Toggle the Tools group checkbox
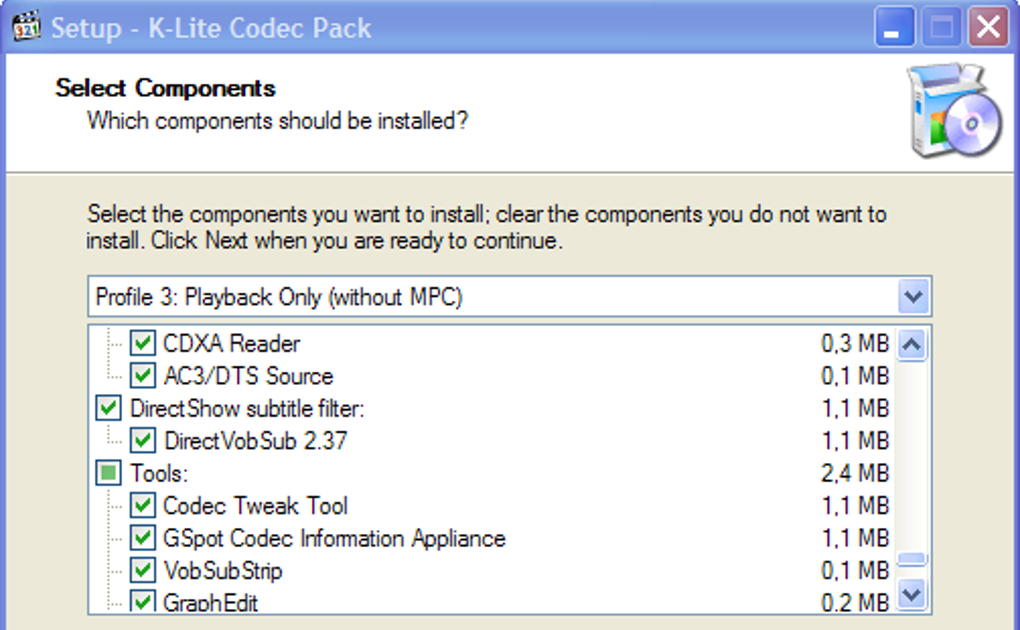 (x=109, y=473)
